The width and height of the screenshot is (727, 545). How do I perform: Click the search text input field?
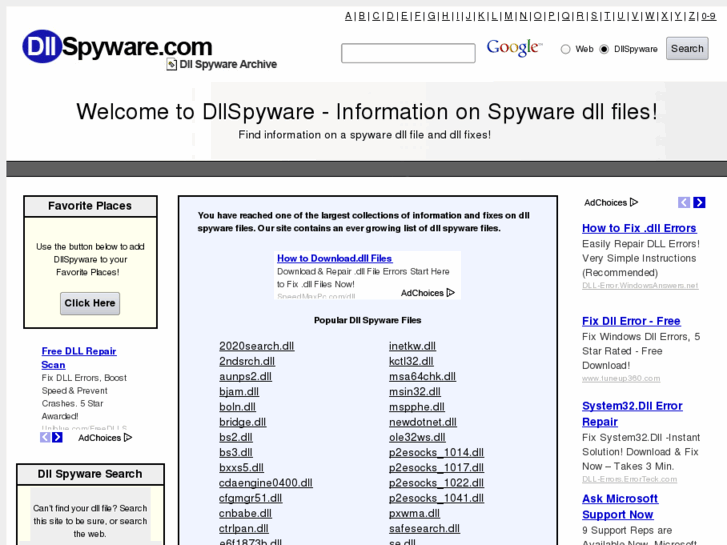point(408,53)
